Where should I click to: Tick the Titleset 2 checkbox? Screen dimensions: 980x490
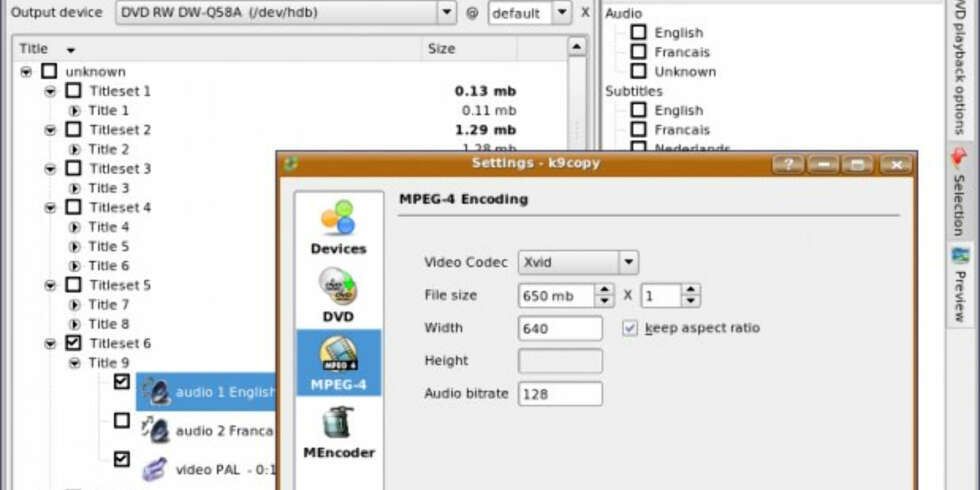pos(73,129)
